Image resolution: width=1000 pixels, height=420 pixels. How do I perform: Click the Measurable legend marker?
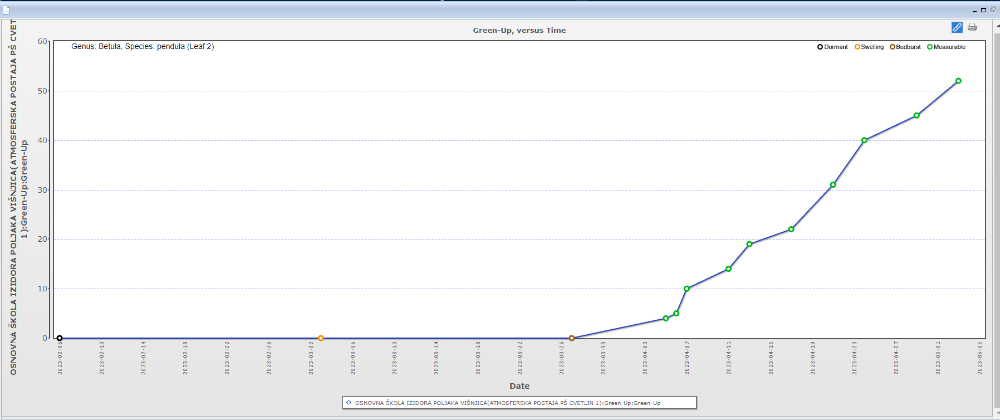pos(929,47)
